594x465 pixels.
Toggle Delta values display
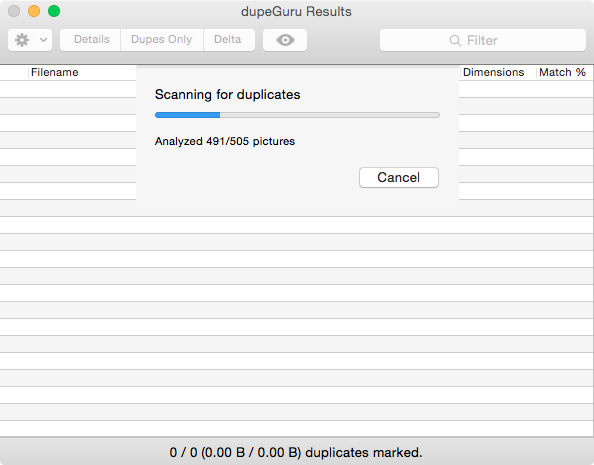coord(229,40)
